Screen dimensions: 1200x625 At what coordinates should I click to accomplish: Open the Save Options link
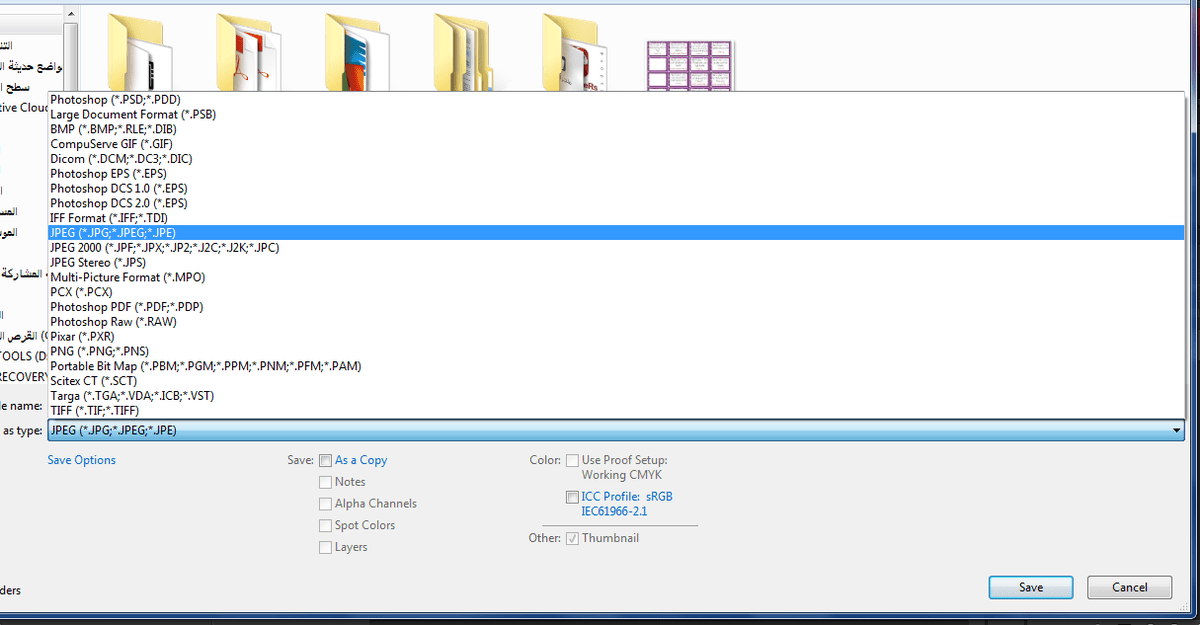tap(81, 460)
